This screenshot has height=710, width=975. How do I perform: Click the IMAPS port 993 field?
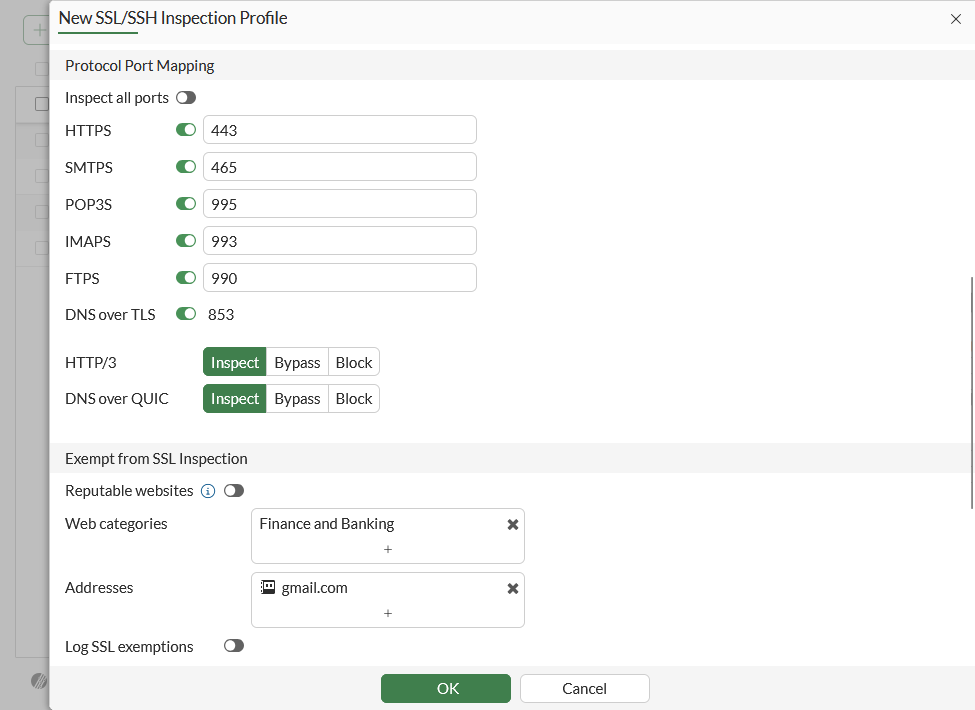click(340, 241)
